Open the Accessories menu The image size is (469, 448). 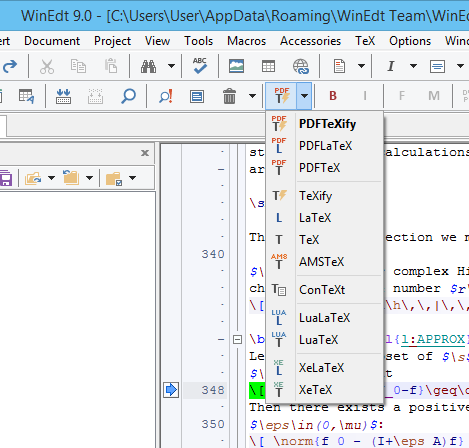point(310,41)
